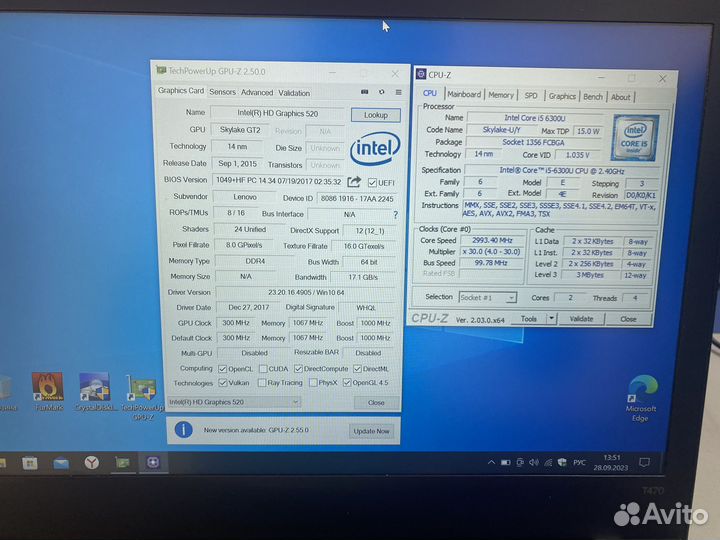720x540 pixels.
Task: Toggle the OpenGL 4.5 checkbox
Action: click(347, 382)
